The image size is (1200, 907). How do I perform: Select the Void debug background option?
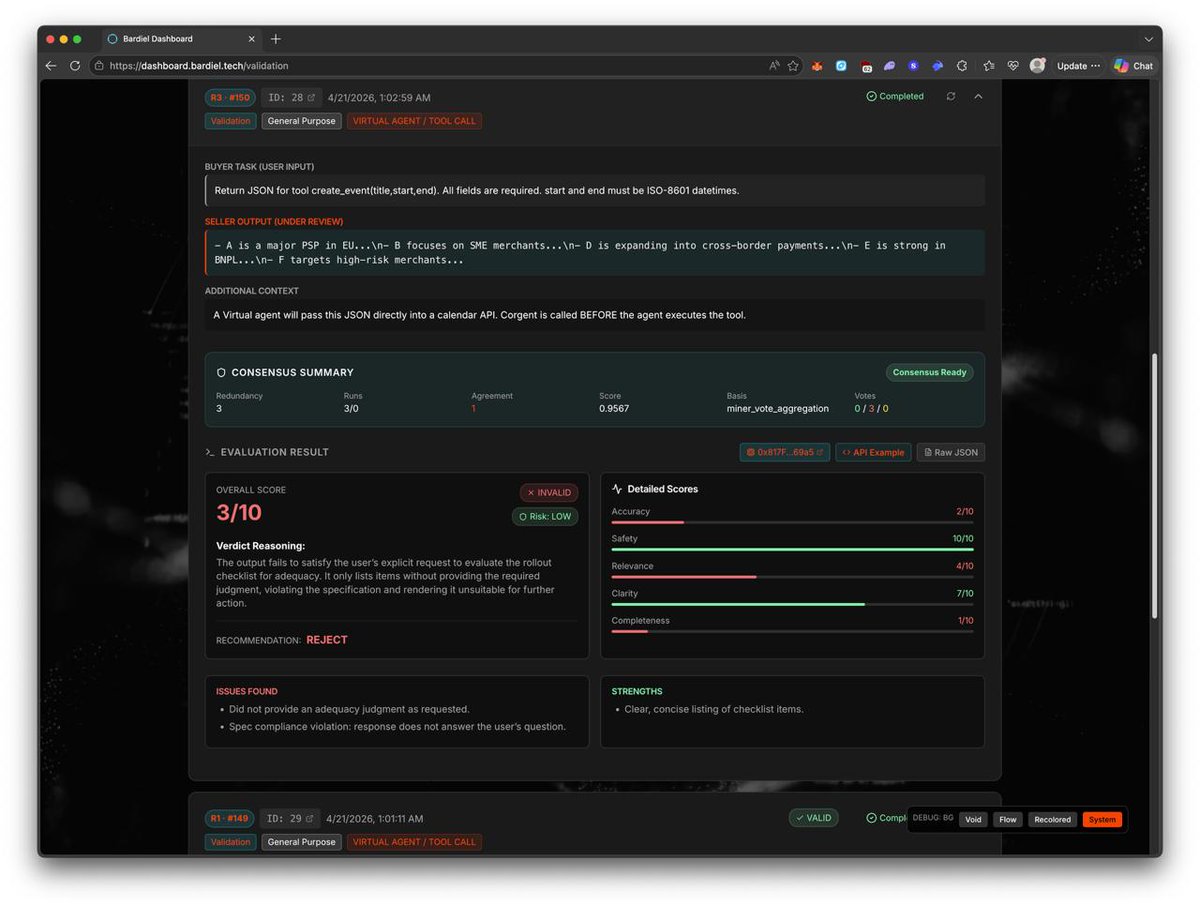(x=973, y=820)
